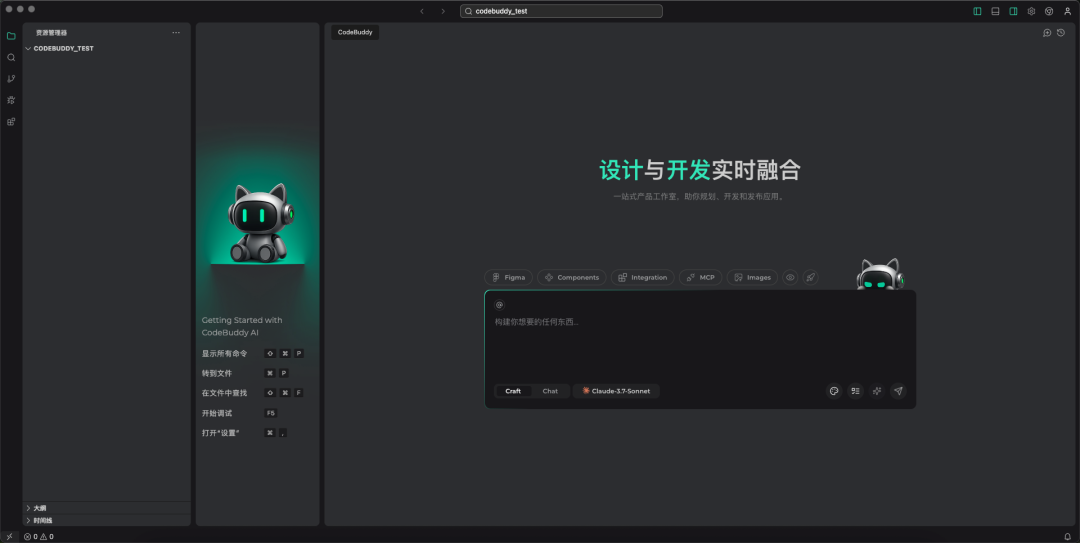Open errors and warnings count in status bar
Viewport: 1080px width, 543px height.
pyautogui.click(x=39, y=536)
